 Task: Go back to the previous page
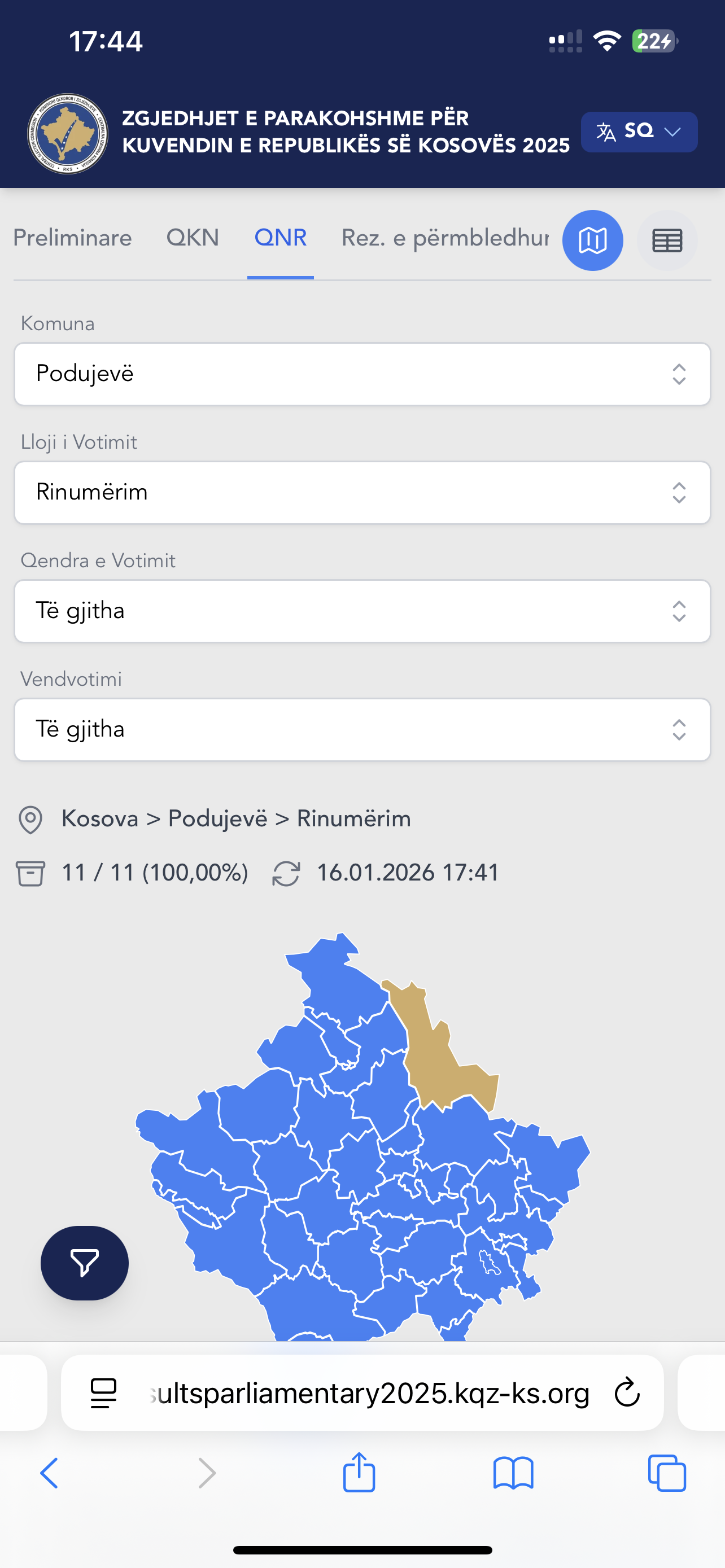point(49,1473)
